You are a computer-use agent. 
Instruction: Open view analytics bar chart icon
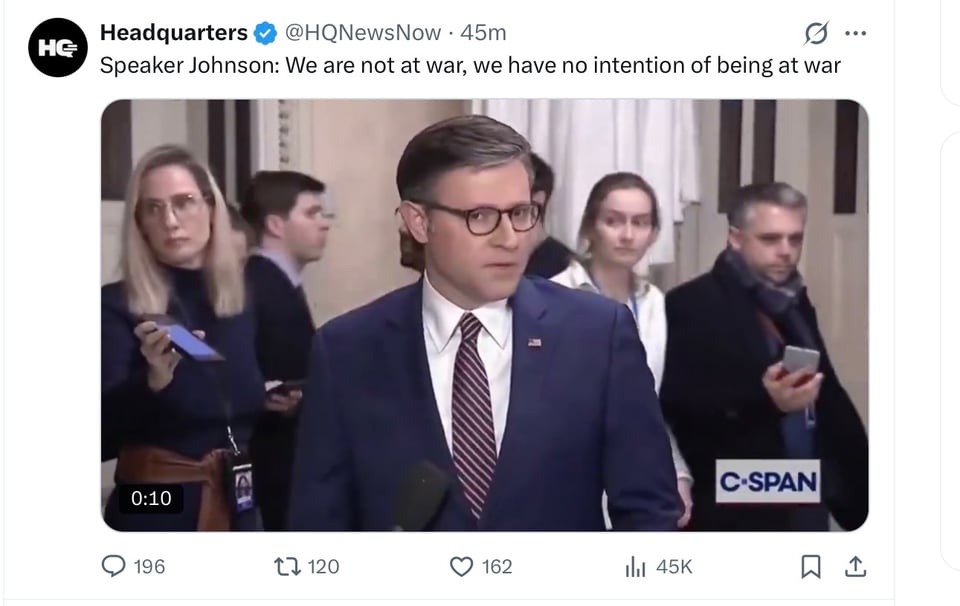tap(635, 567)
